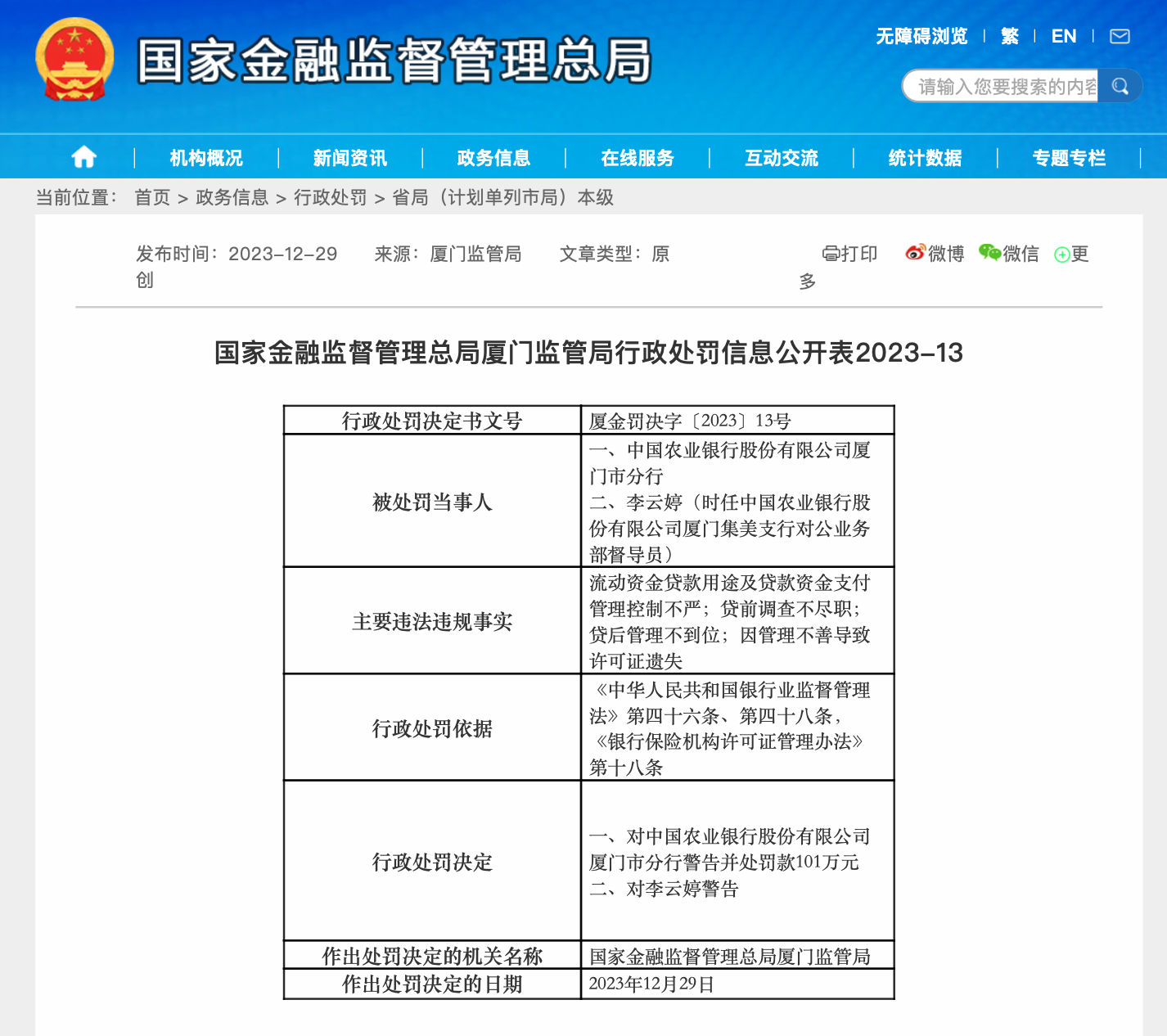The width and height of the screenshot is (1167, 1036).
Task: Click the legal basis cell citing 第四十六条
Action: pyautogui.click(x=737, y=727)
